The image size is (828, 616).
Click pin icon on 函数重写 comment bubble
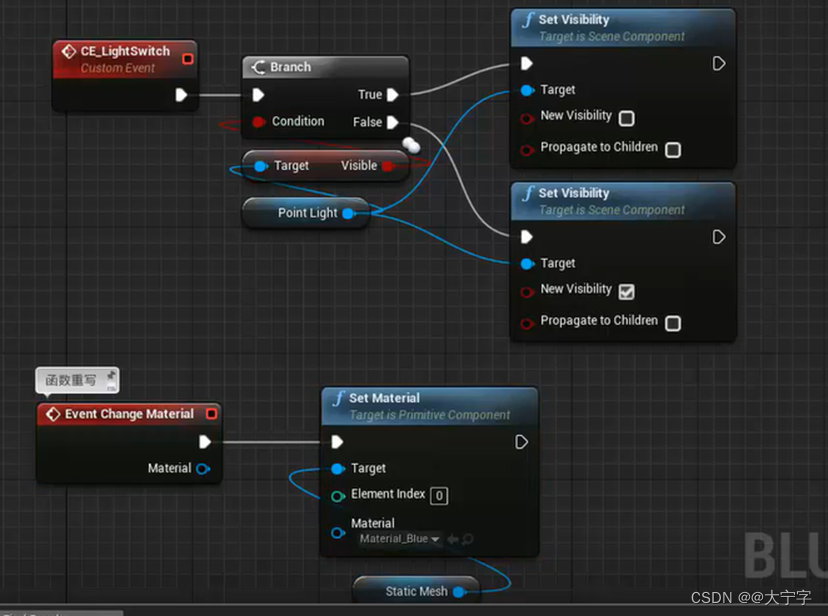tap(110, 377)
